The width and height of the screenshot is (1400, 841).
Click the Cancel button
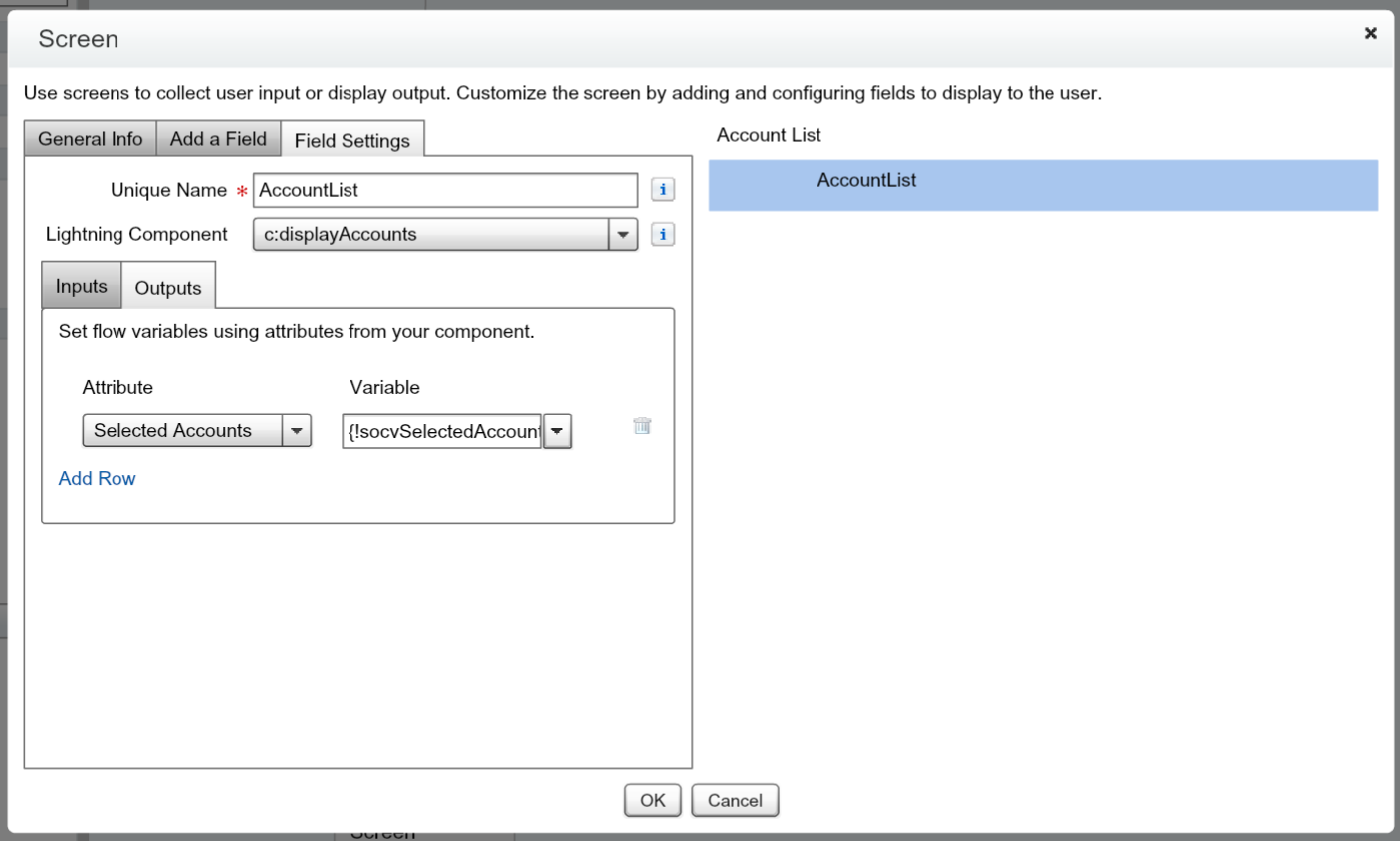(x=735, y=800)
